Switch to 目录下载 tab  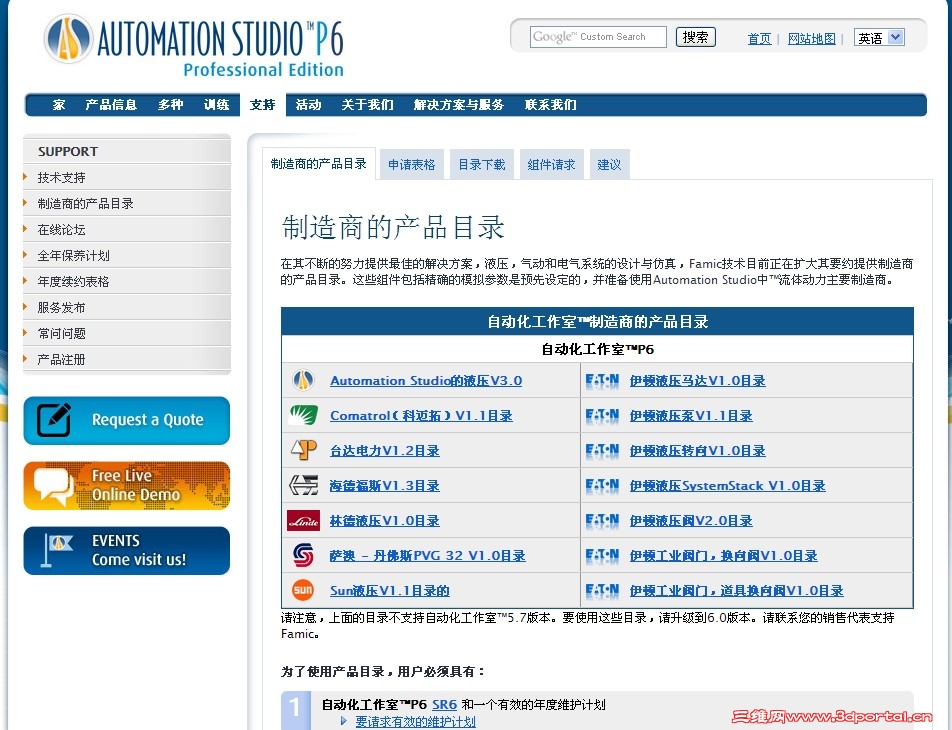[x=481, y=165]
